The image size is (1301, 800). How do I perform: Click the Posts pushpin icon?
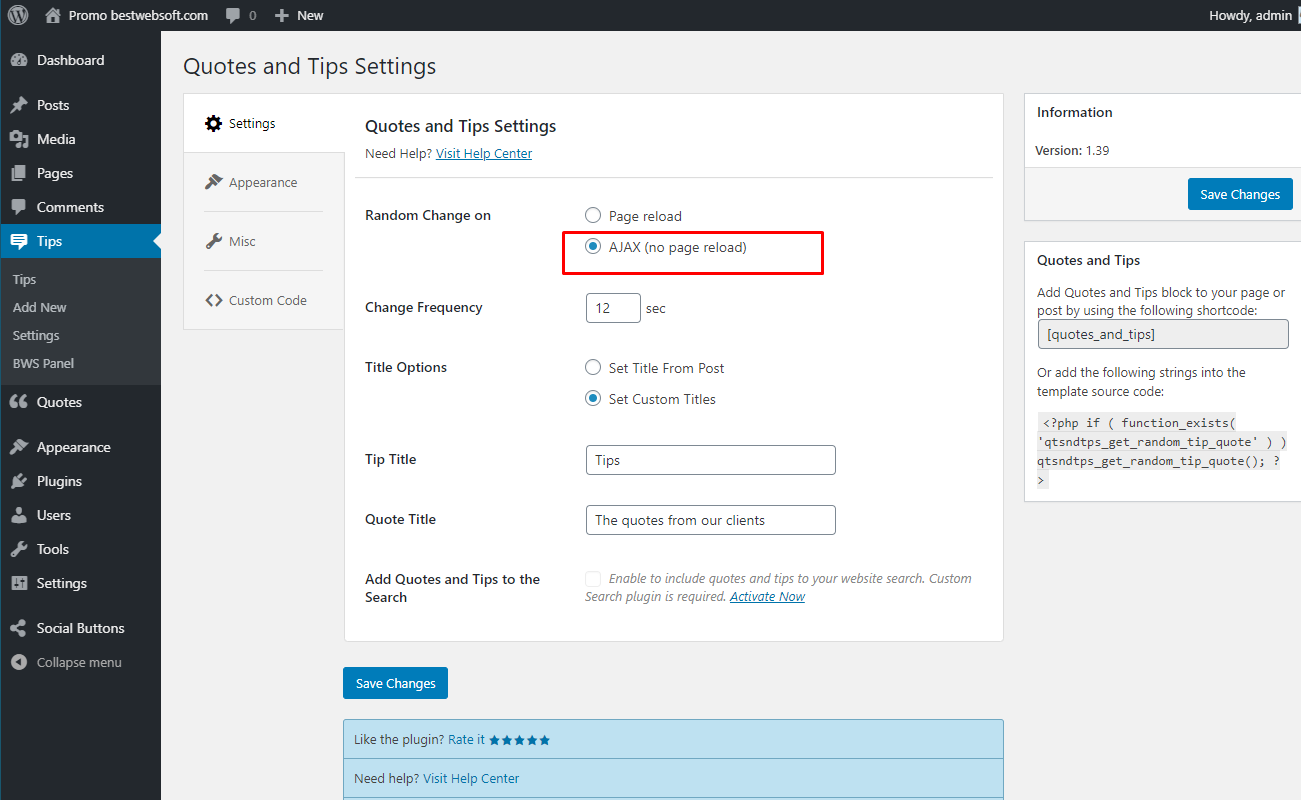point(18,105)
